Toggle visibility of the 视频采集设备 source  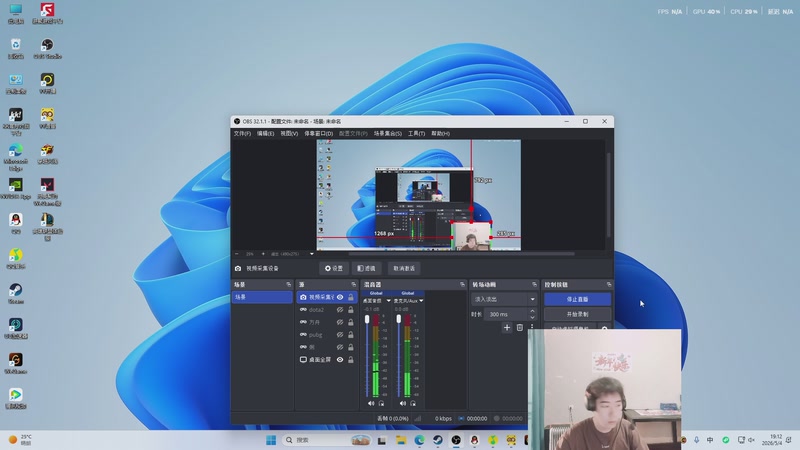pos(340,297)
